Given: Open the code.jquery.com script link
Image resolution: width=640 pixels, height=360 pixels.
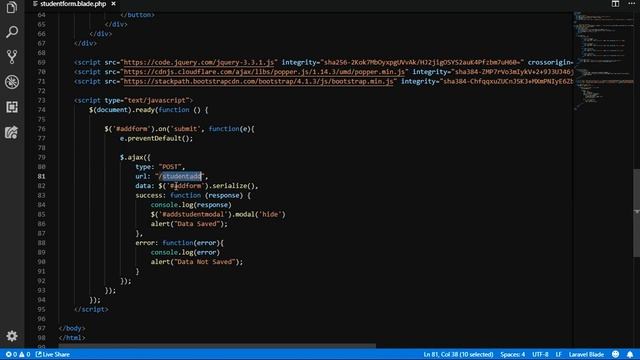Looking at the screenshot, I should (199, 62).
